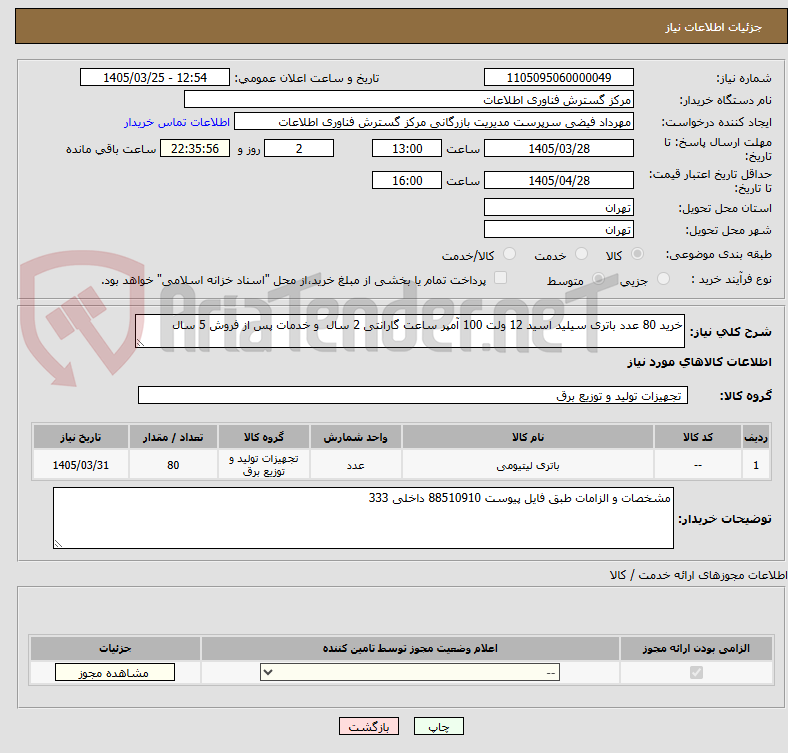Click the remaining time 22:35:56 field
788x753 pixels.
point(195,148)
